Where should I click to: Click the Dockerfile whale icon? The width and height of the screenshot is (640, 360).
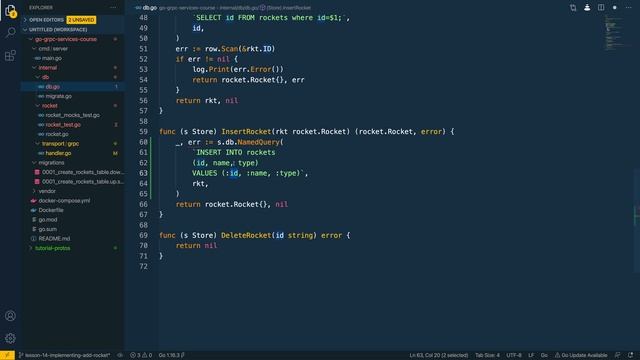point(33,210)
